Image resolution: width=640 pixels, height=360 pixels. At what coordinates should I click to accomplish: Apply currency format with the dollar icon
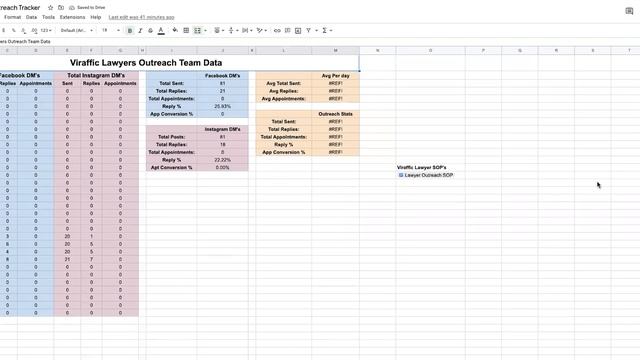coord(4,31)
